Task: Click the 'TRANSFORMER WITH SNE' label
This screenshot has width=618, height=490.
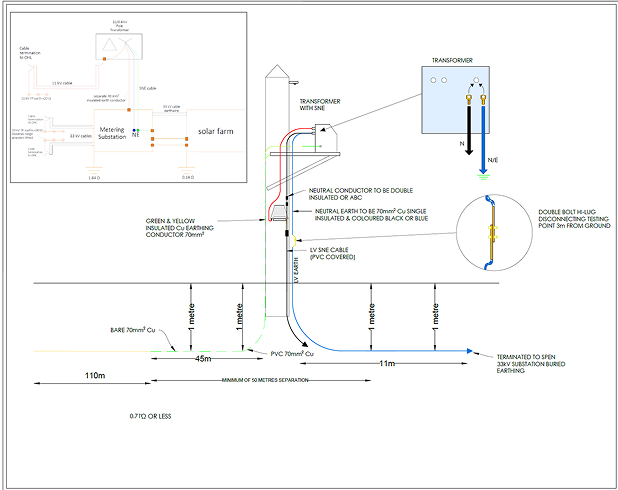Action: pyautogui.click(x=320, y=104)
